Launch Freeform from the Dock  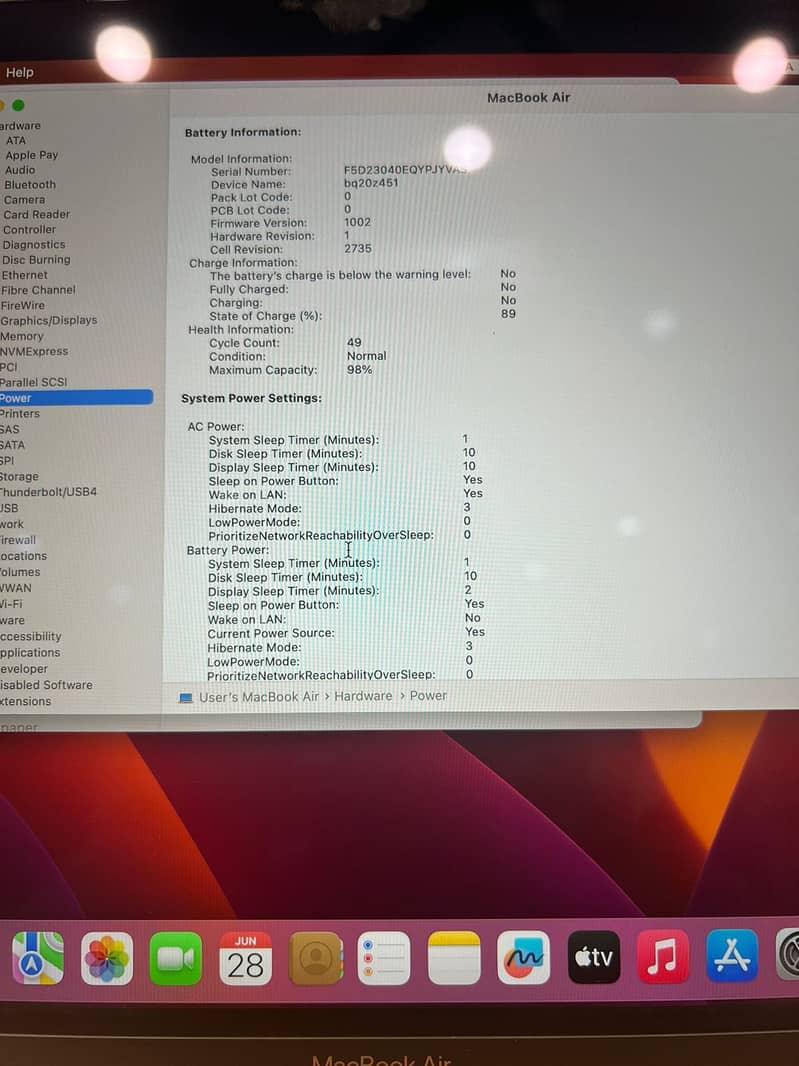click(524, 958)
